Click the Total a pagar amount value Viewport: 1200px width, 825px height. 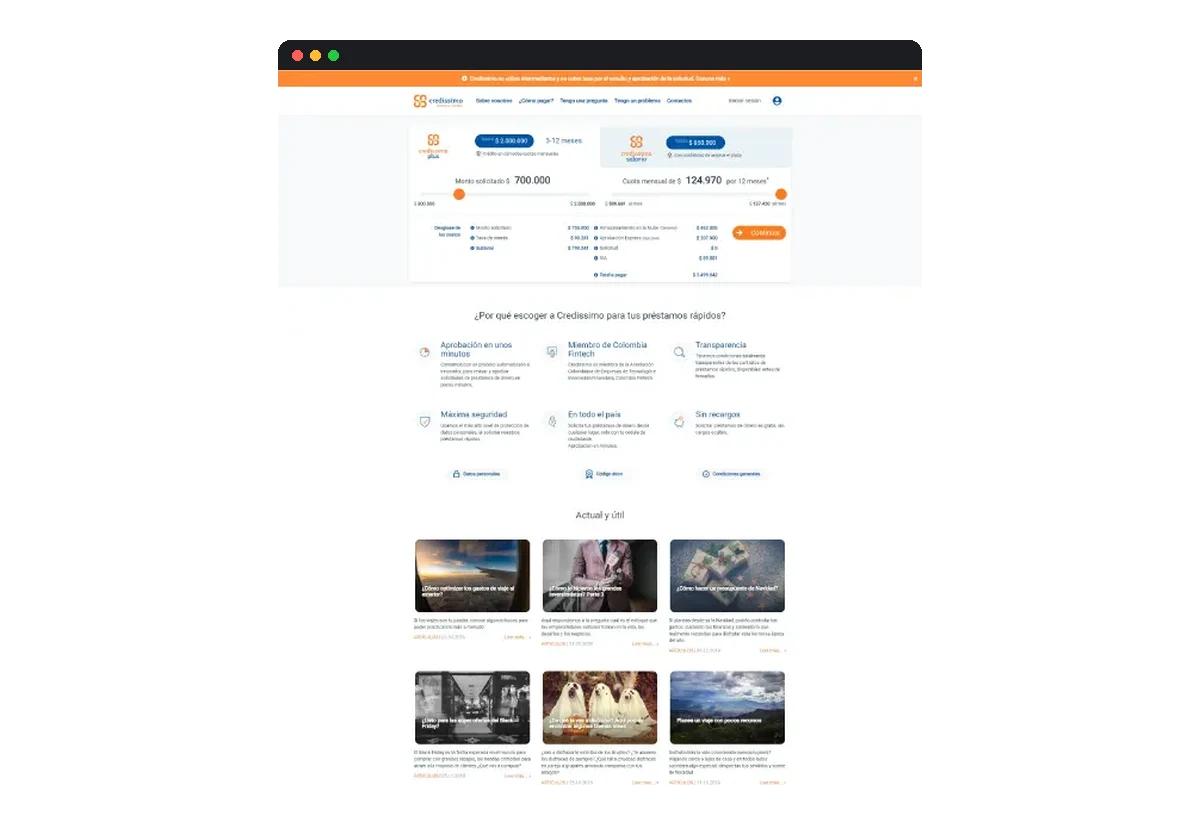click(705, 274)
